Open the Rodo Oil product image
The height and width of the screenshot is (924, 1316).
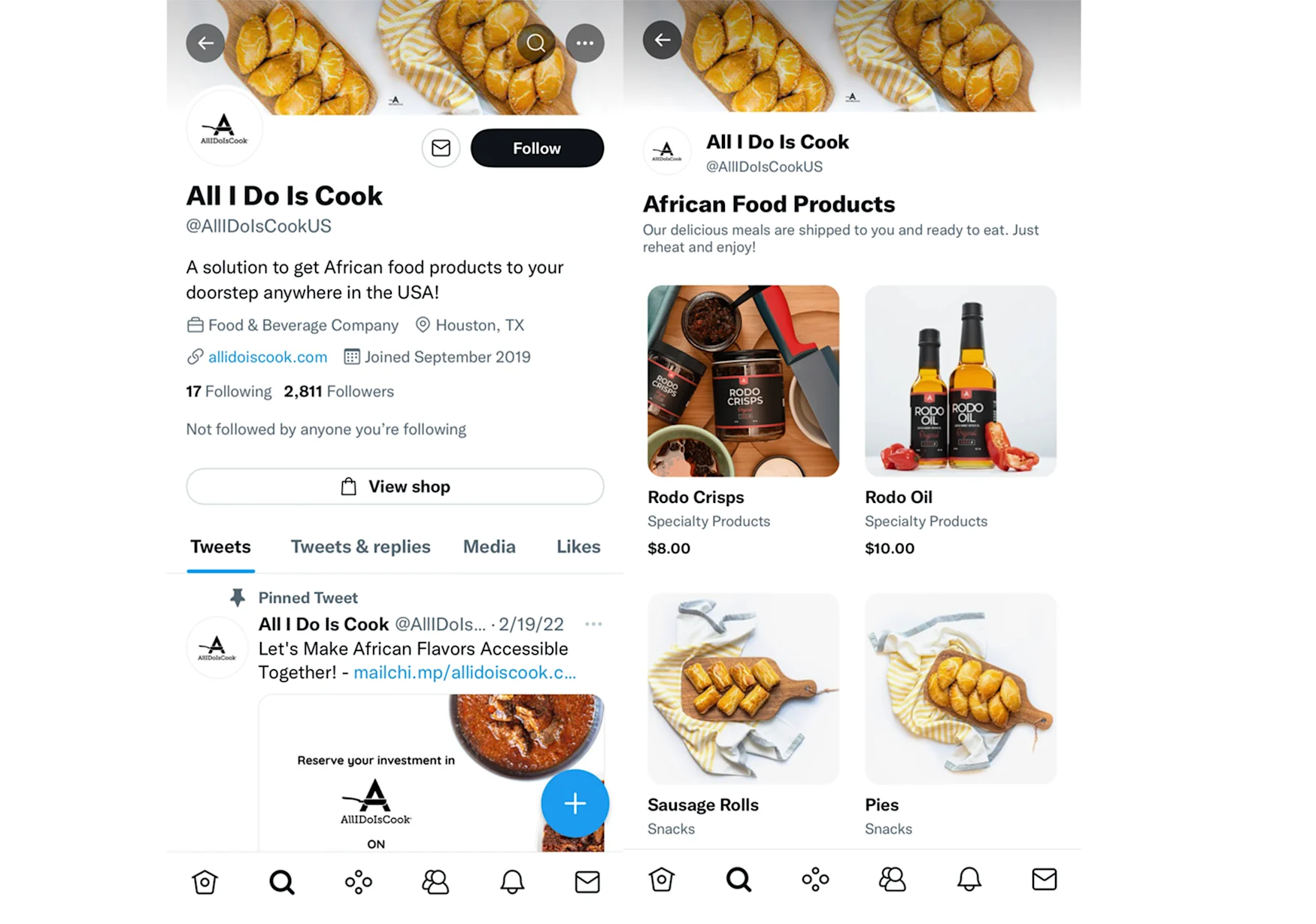(x=960, y=380)
